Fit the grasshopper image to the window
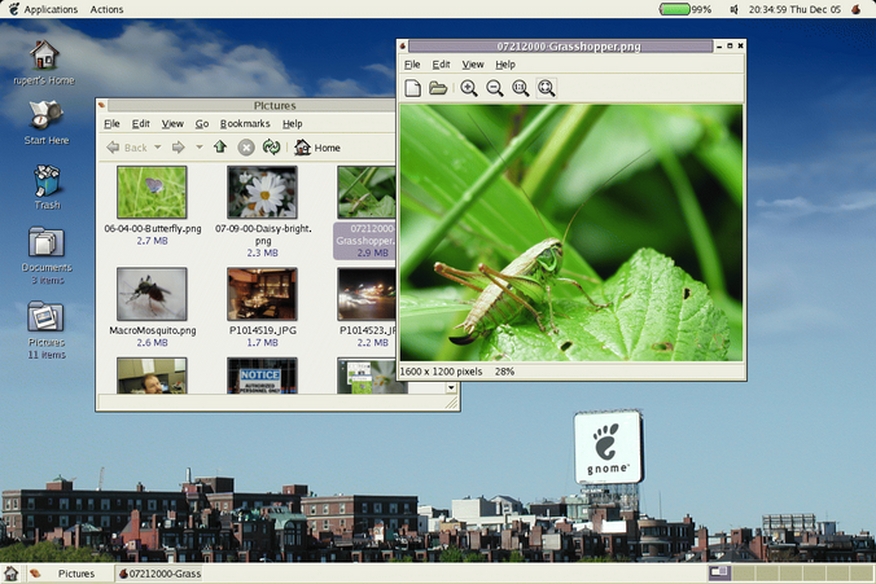 pos(547,88)
